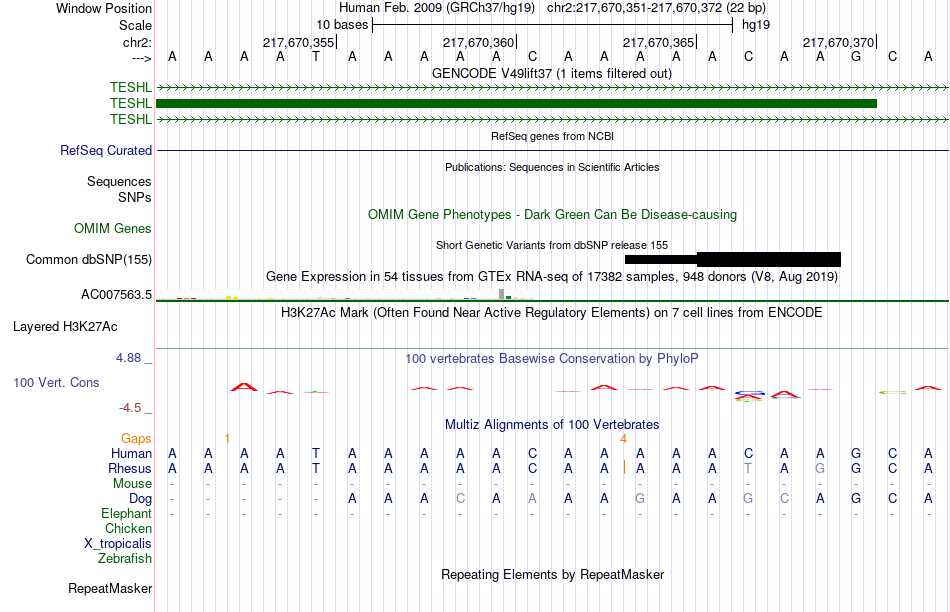The image size is (950, 612).
Task: Click the 10 bases scale bar
Action: (x=553, y=25)
